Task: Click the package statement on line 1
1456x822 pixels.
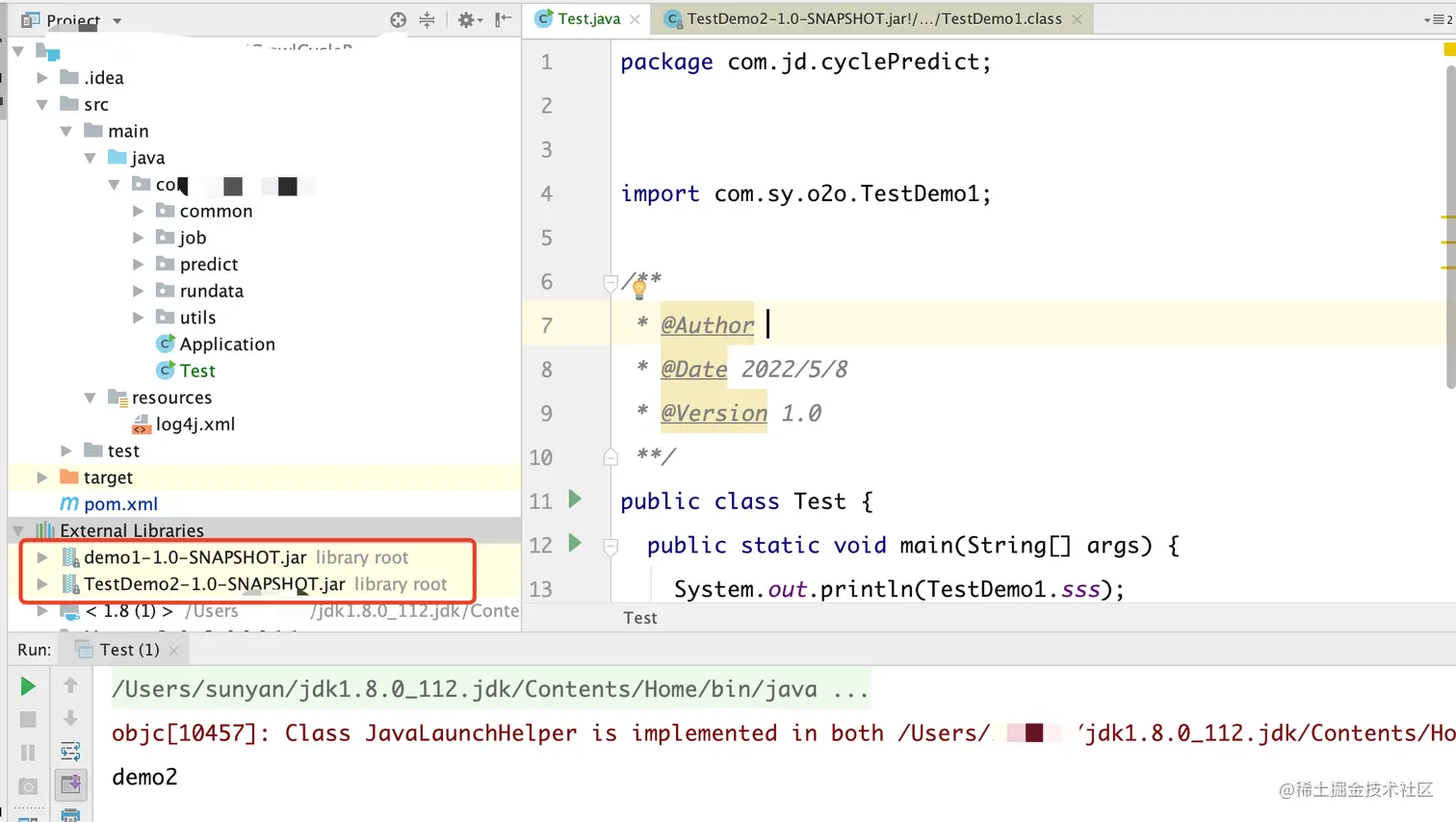Action: pyautogui.click(x=805, y=62)
